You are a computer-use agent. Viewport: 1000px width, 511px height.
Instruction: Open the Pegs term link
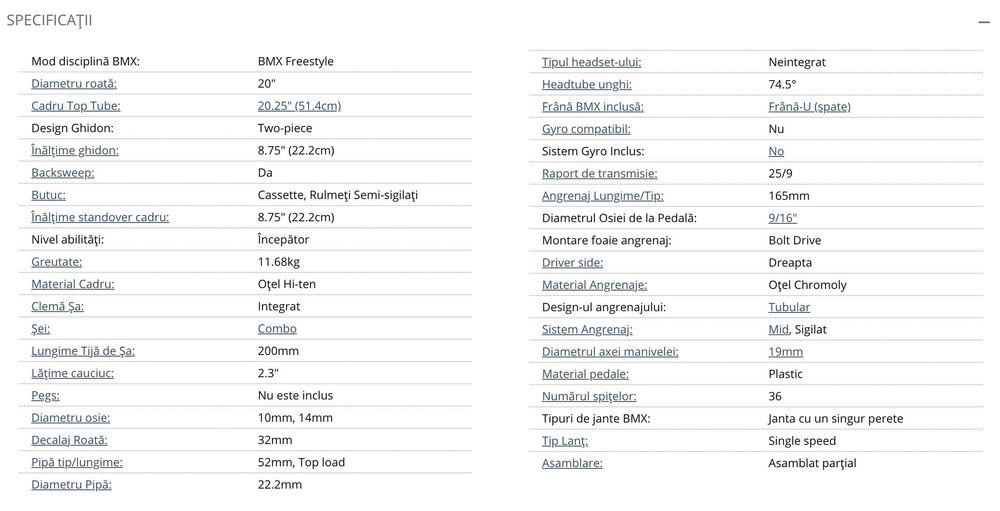pos(46,396)
